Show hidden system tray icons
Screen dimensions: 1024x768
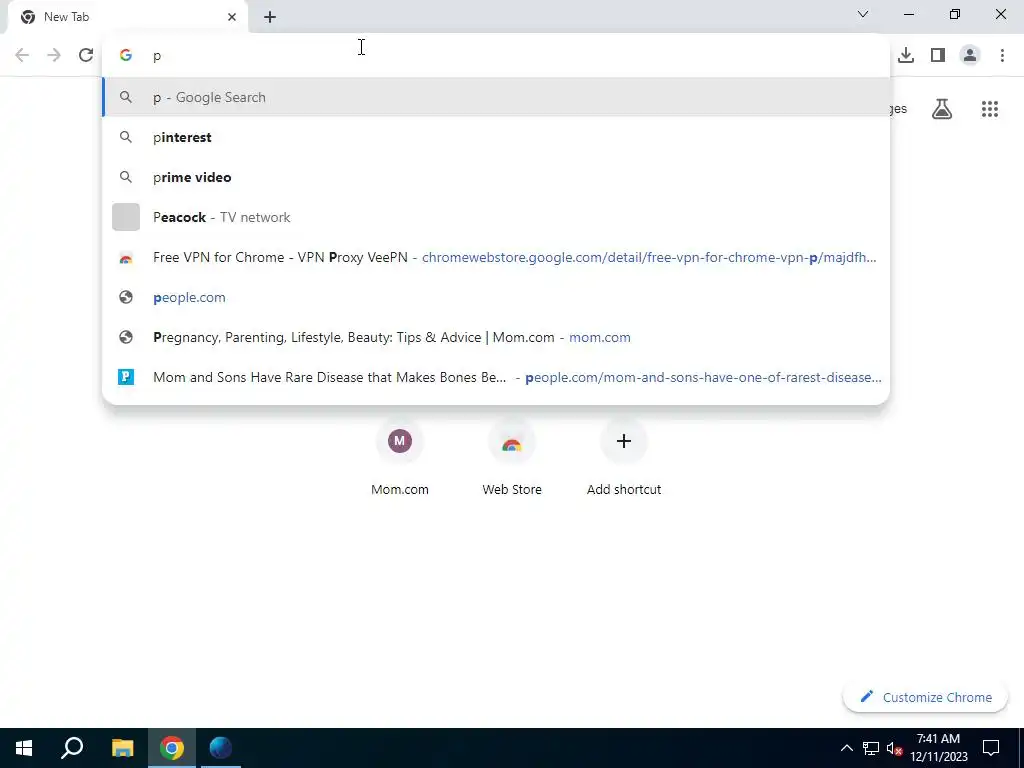846,748
